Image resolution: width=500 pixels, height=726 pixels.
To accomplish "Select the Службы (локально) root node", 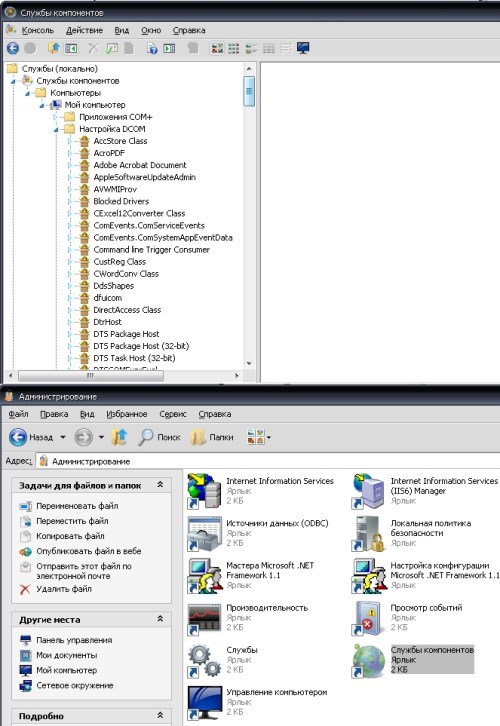I will (x=59, y=69).
